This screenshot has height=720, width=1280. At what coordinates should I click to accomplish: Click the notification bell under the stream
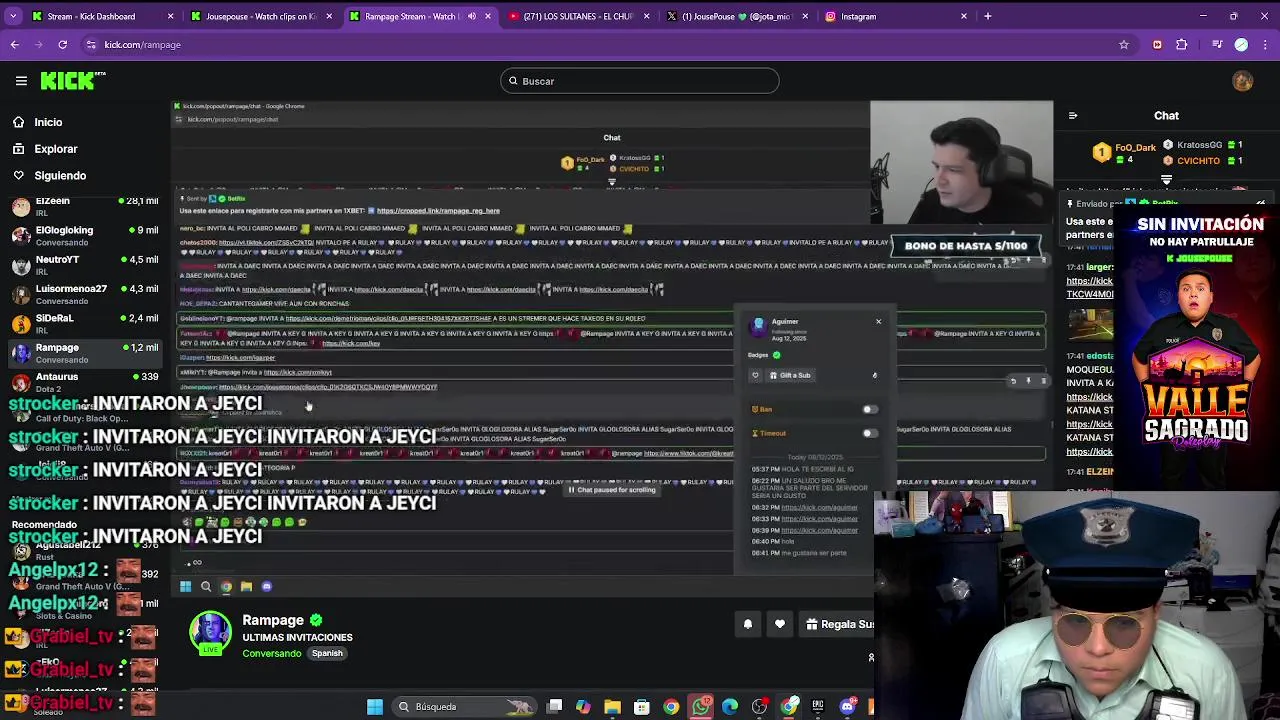point(748,624)
